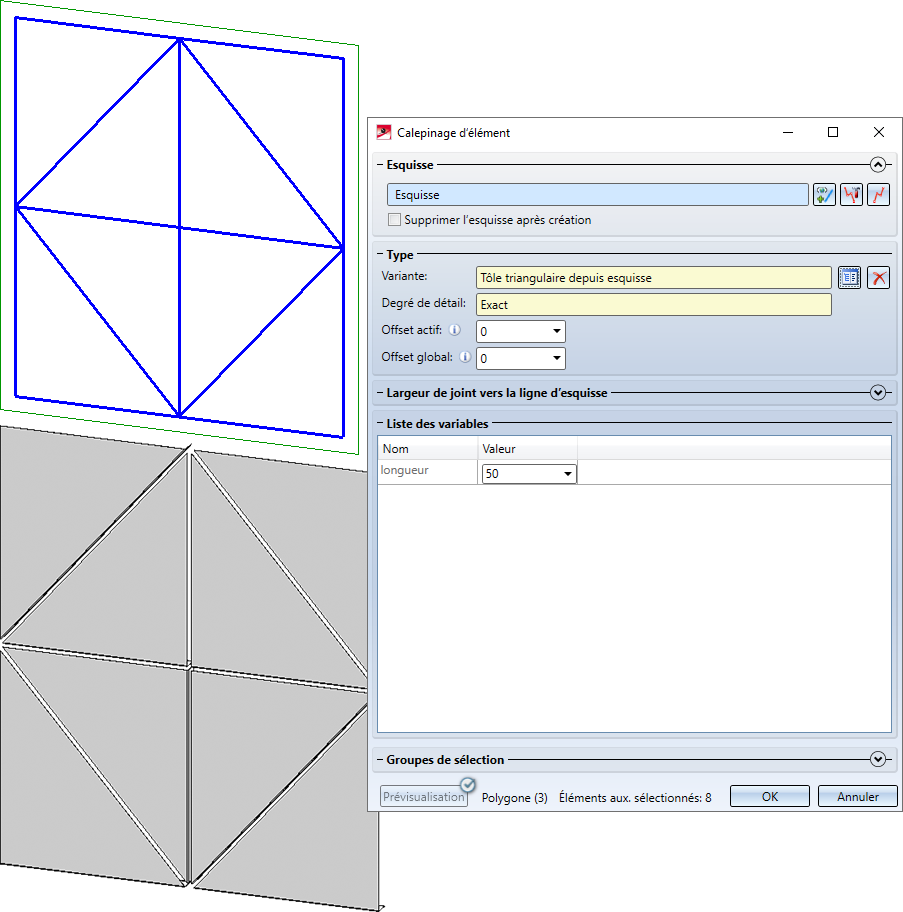903x912 pixels.
Task: Open the variant catalogue selection icon
Action: click(850, 278)
